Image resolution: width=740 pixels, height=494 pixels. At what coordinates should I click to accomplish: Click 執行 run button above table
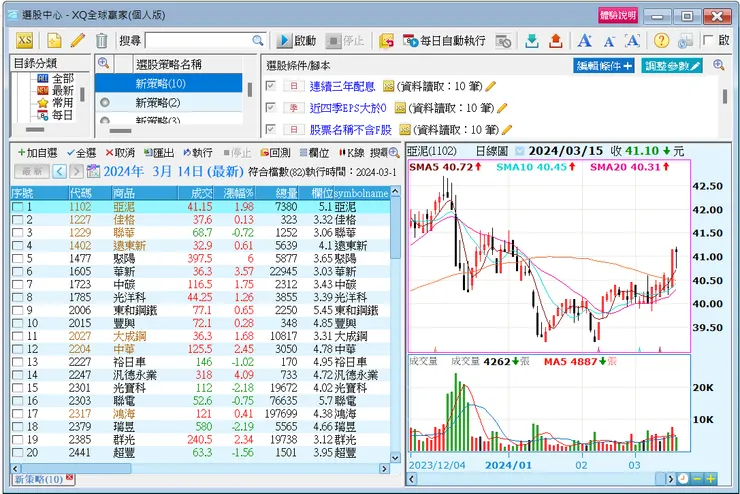(x=198, y=153)
